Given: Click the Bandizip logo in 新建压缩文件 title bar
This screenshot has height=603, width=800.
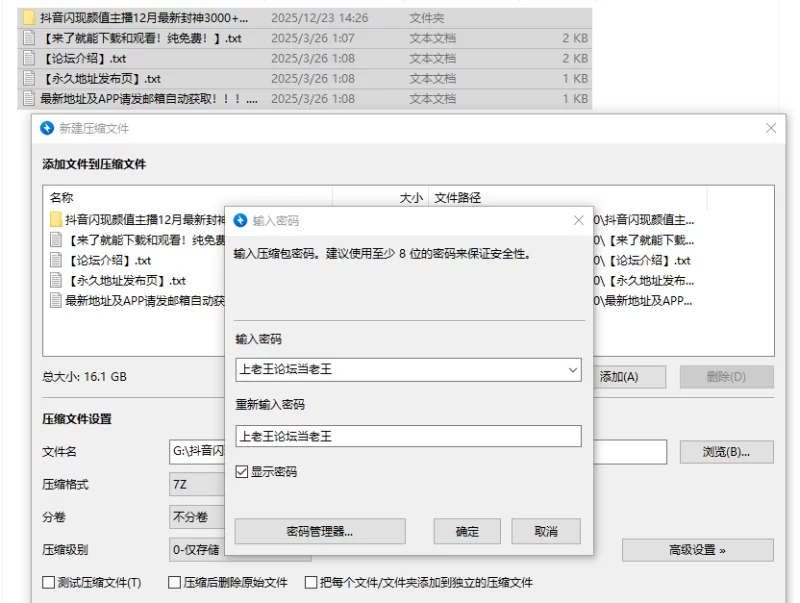Looking at the screenshot, I should click(47, 128).
